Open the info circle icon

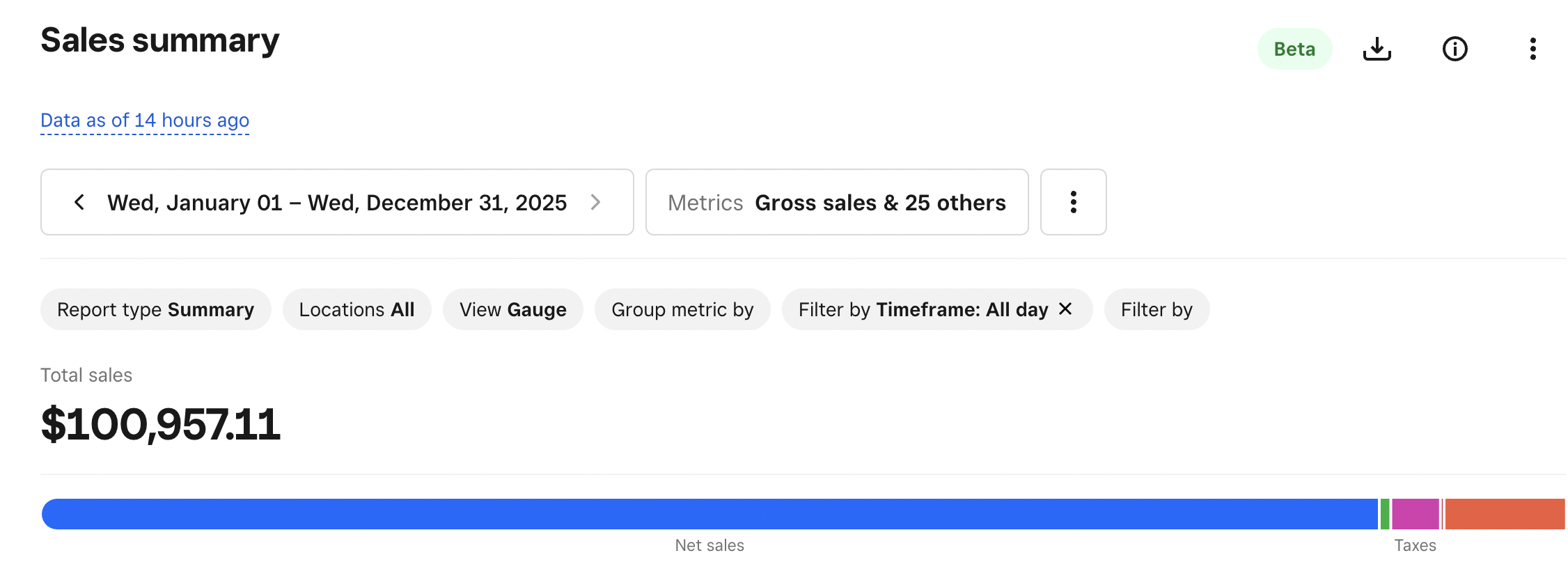coord(1455,49)
